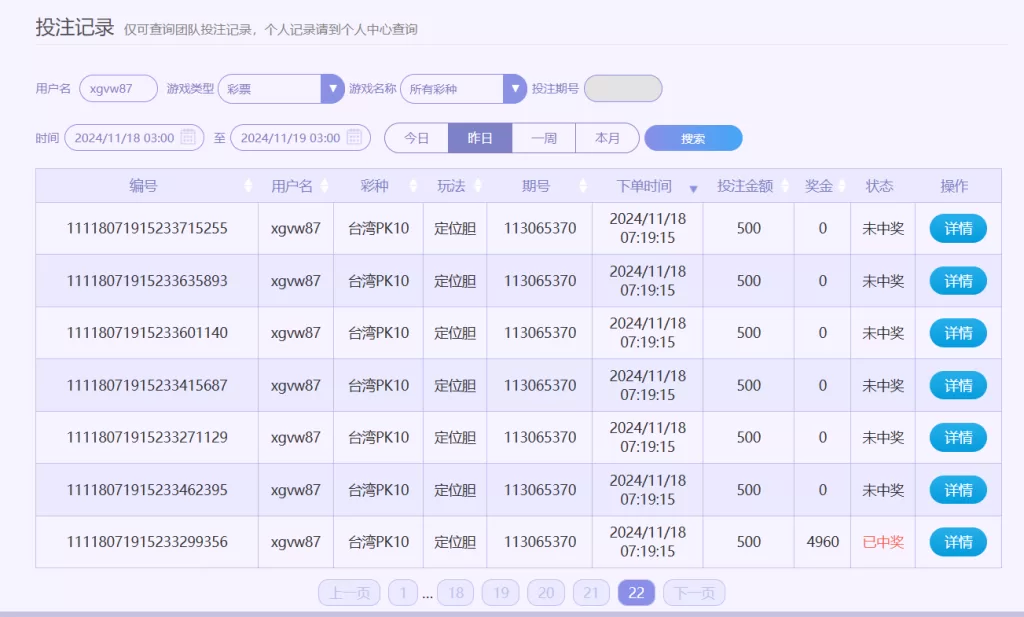Viewport: 1024px width, 617px height.
Task: Open 详情 for record ending 635893
Action: tap(958, 281)
